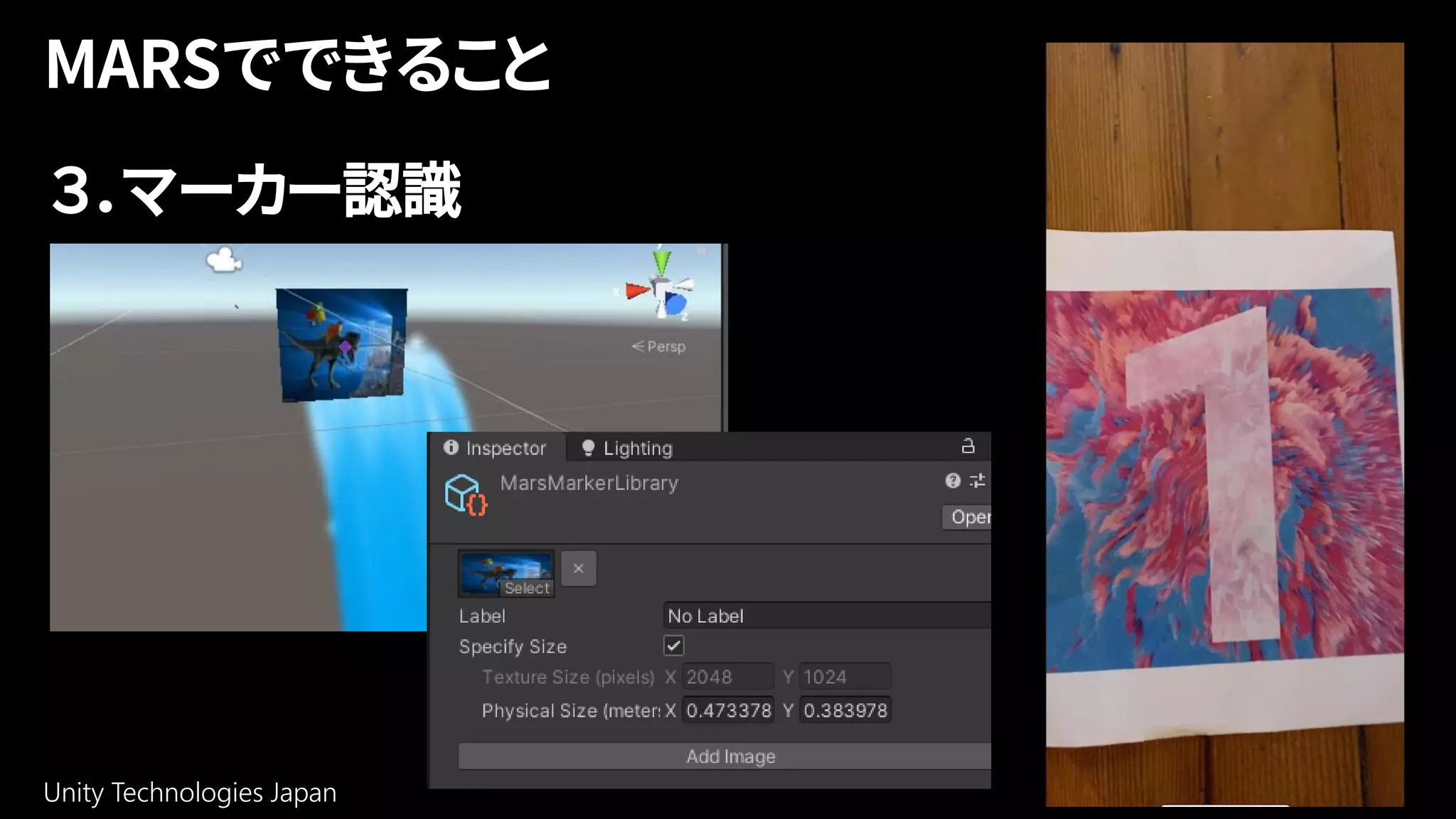The width and height of the screenshot is (1456, 819).
Task: Click Texture Size X value 2048
Action: (x=727, y=677)
